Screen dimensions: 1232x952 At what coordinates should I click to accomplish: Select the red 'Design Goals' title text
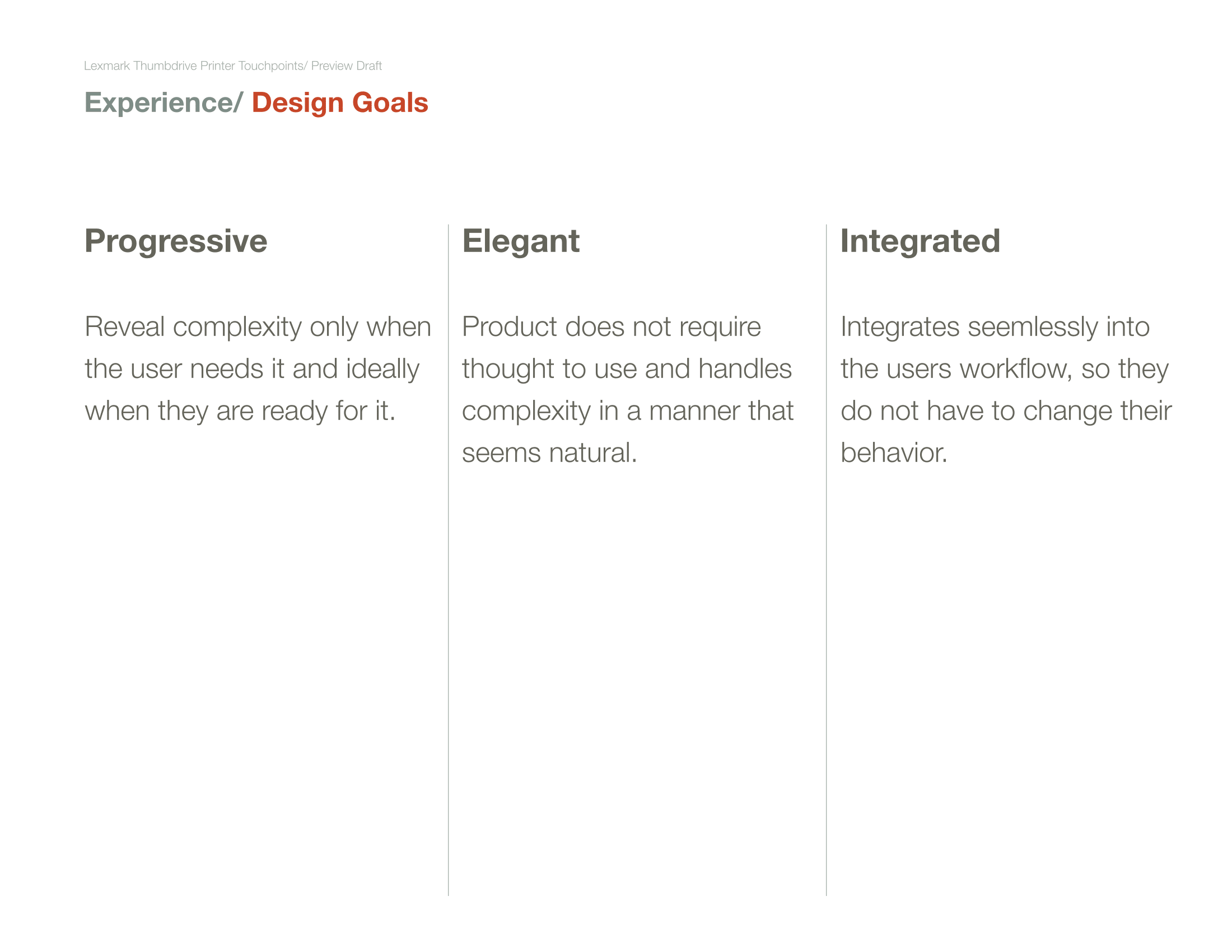tap(340, 103)
